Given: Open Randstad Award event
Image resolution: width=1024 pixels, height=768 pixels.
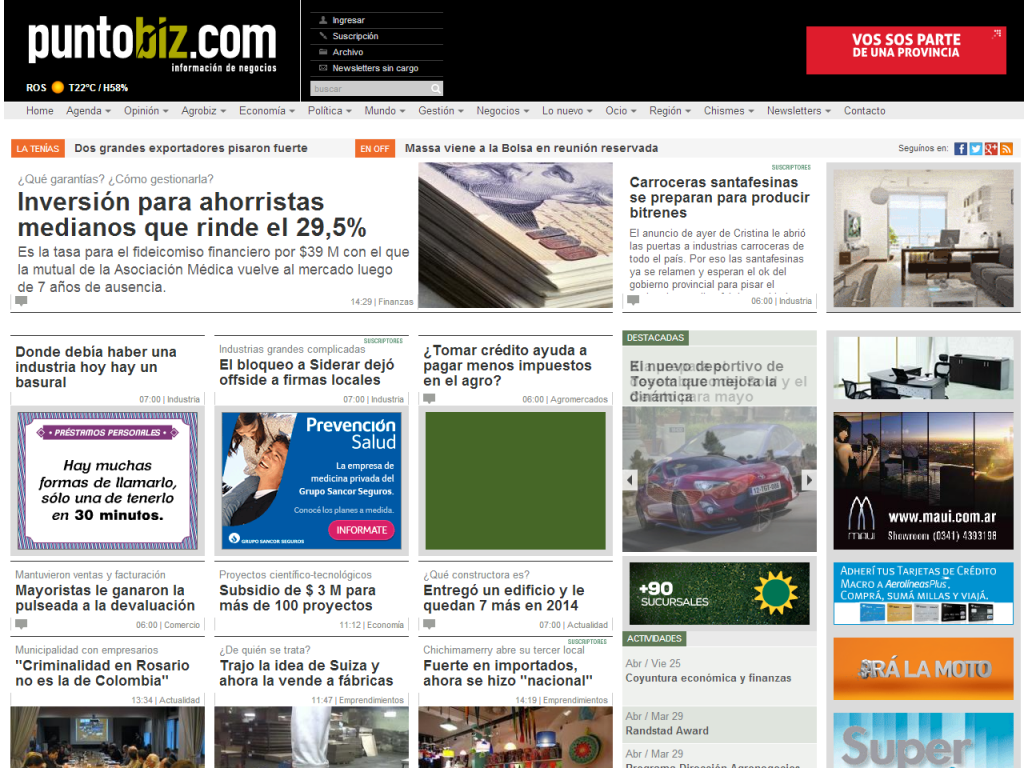Looking at the screenshot, I should point(667,731).
